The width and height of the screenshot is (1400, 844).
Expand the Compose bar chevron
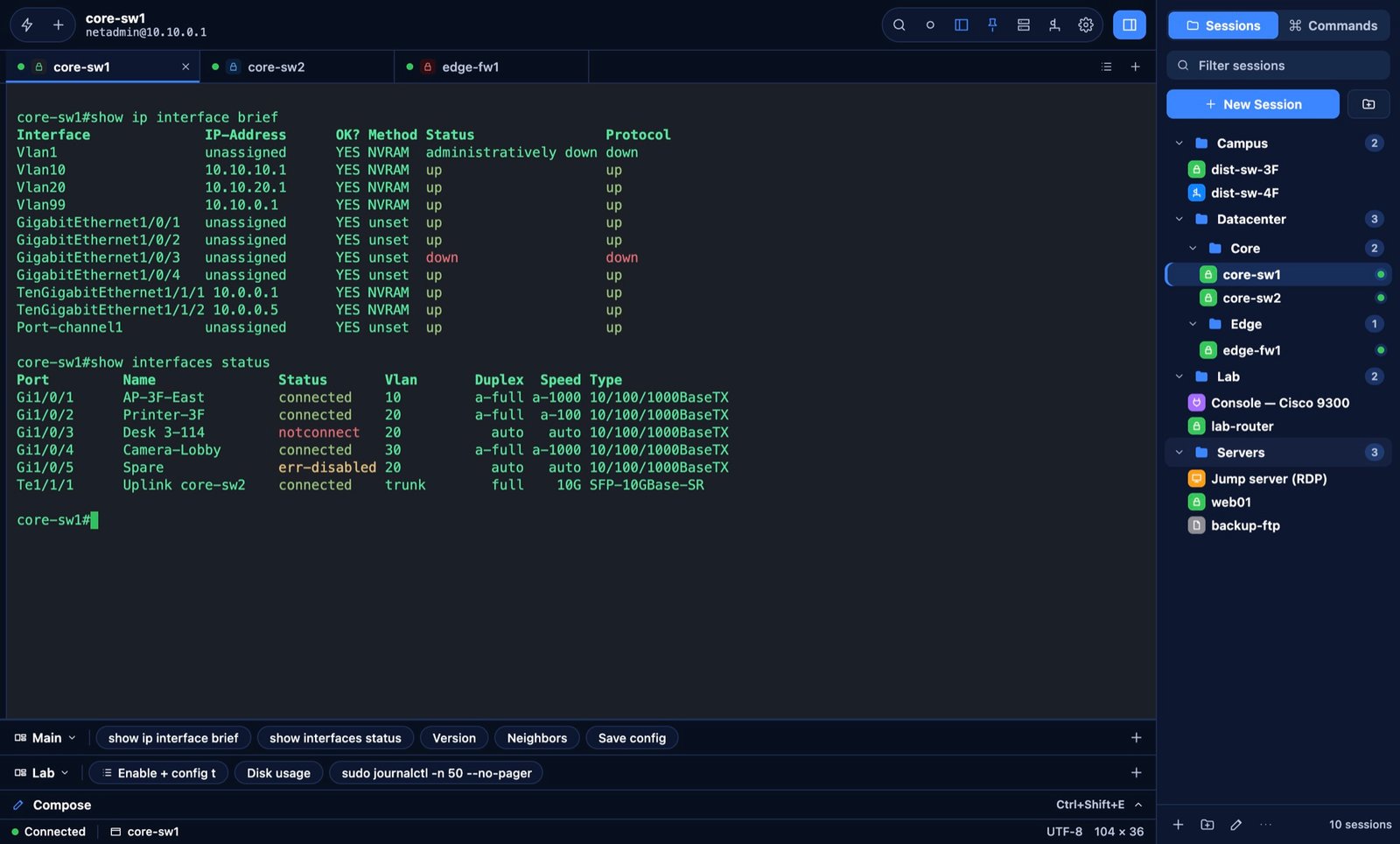coord(1138,805)
